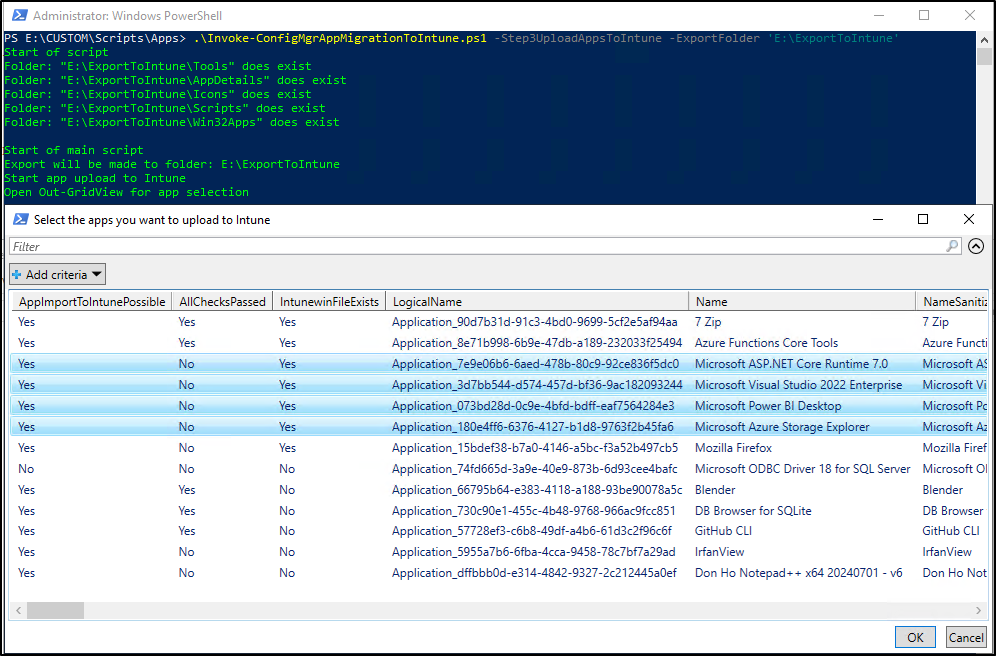
Task: Click the search magnifier icon in filter box
Action: (953, 246)
